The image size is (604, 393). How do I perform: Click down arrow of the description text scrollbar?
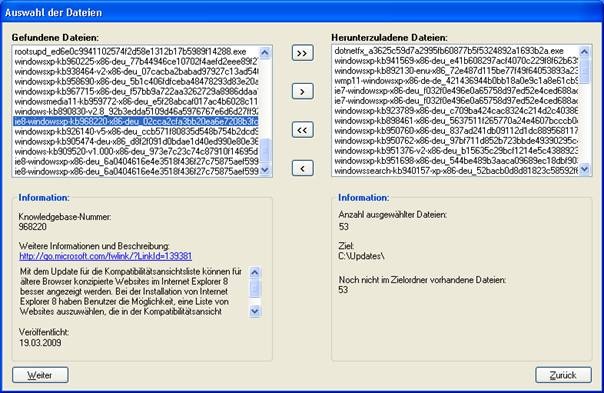(255, 311)
